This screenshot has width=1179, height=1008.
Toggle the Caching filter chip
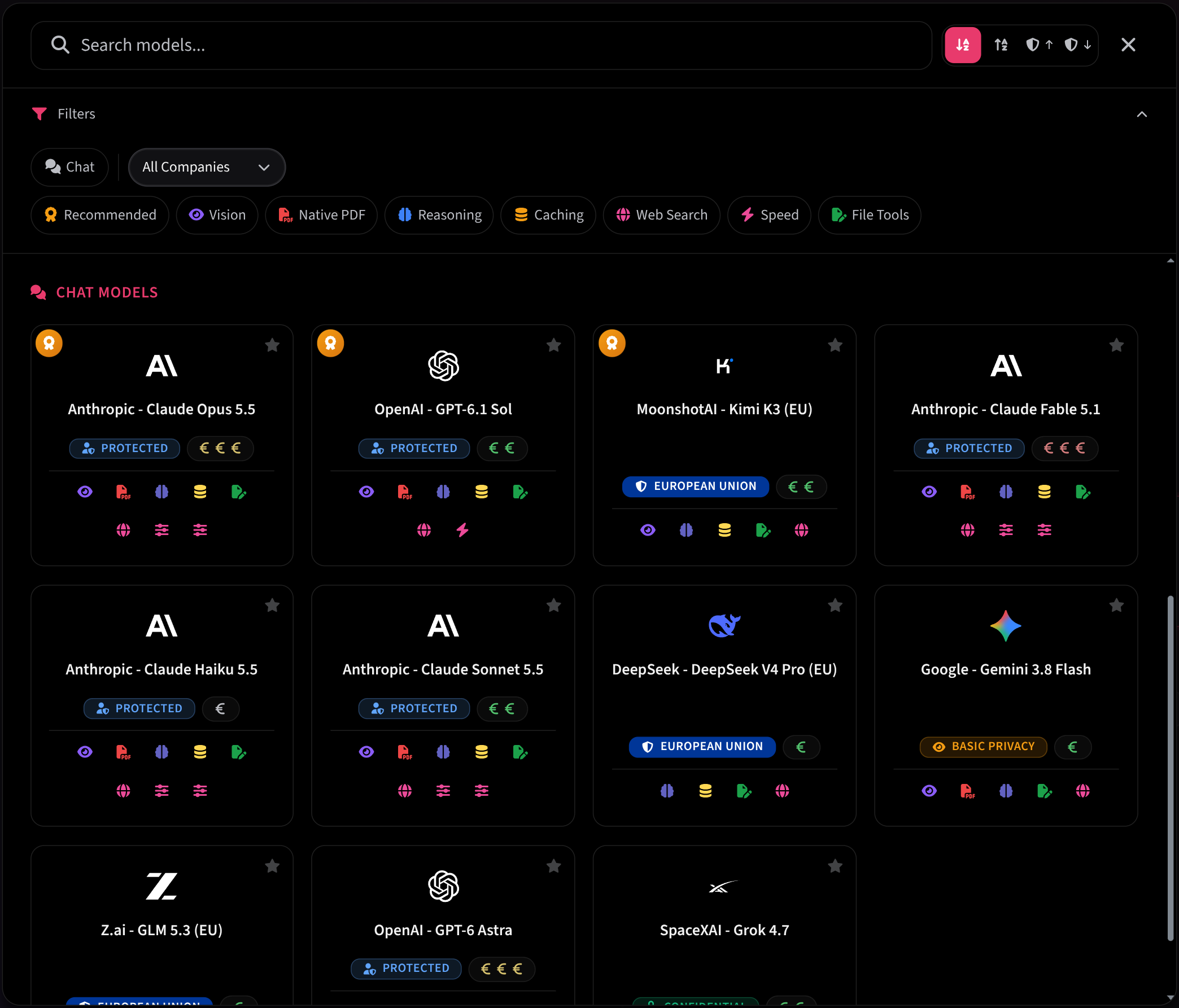(x=548, y=214)
